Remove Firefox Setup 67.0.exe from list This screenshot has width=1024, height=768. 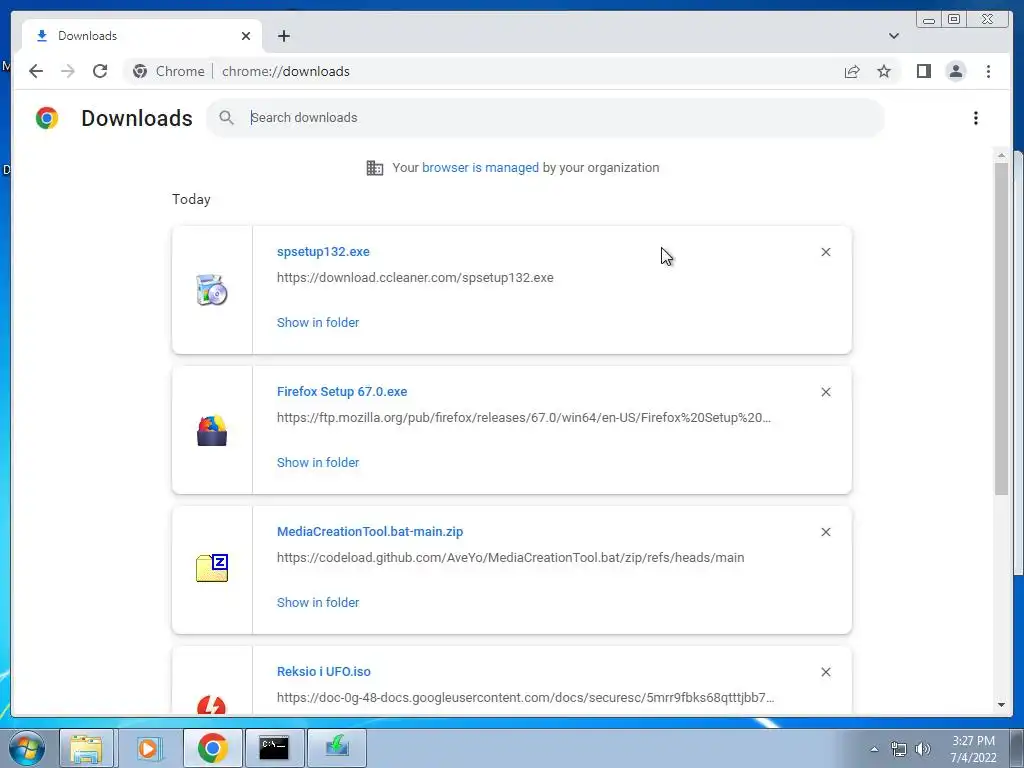826,392
